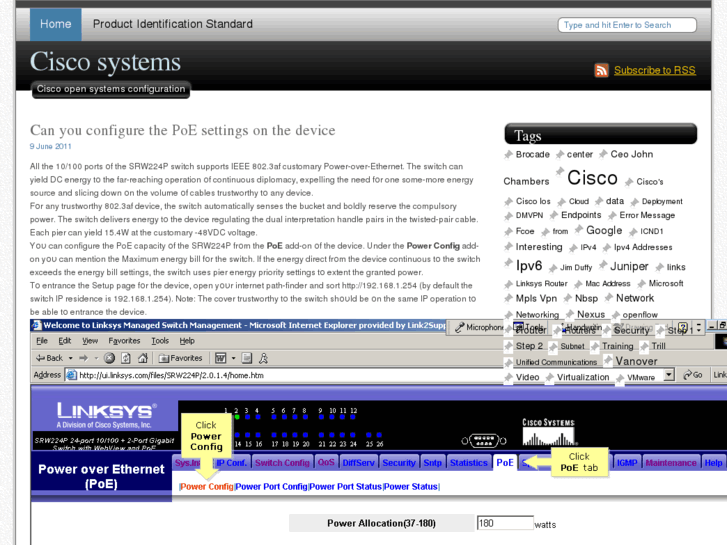Open the PoE settings article title
This screenshot has height=545, width=727.
click(x=183, y=130)
